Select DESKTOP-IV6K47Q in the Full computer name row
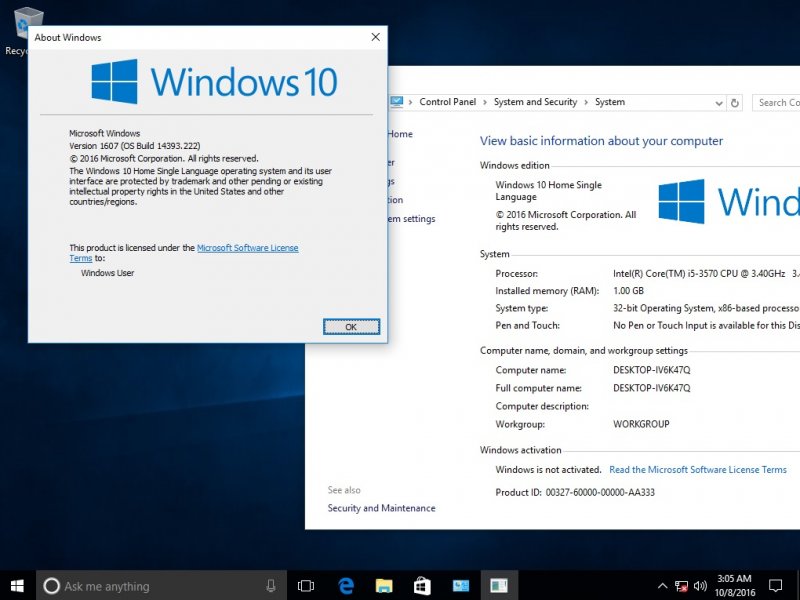This screenshot has height=600, width=800. [652, 388]
